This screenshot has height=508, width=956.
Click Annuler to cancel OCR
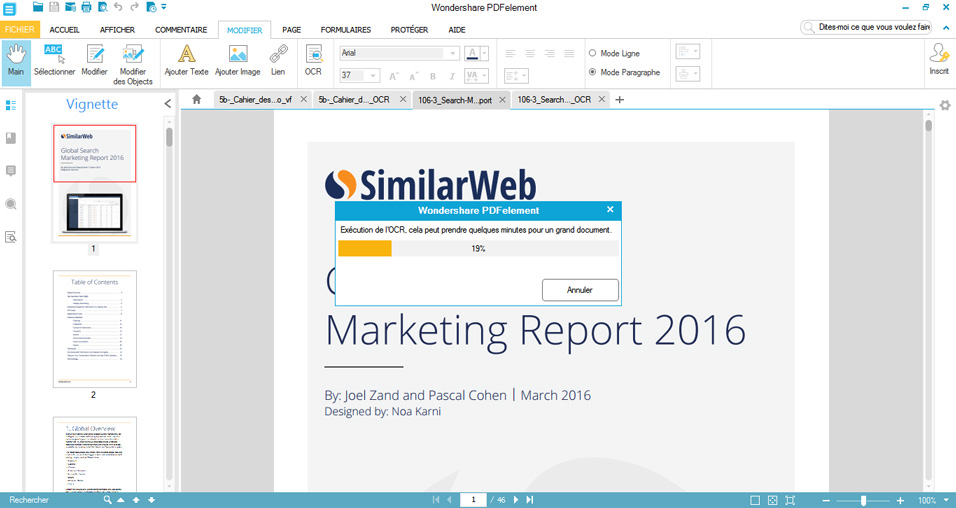coord(580,290)
